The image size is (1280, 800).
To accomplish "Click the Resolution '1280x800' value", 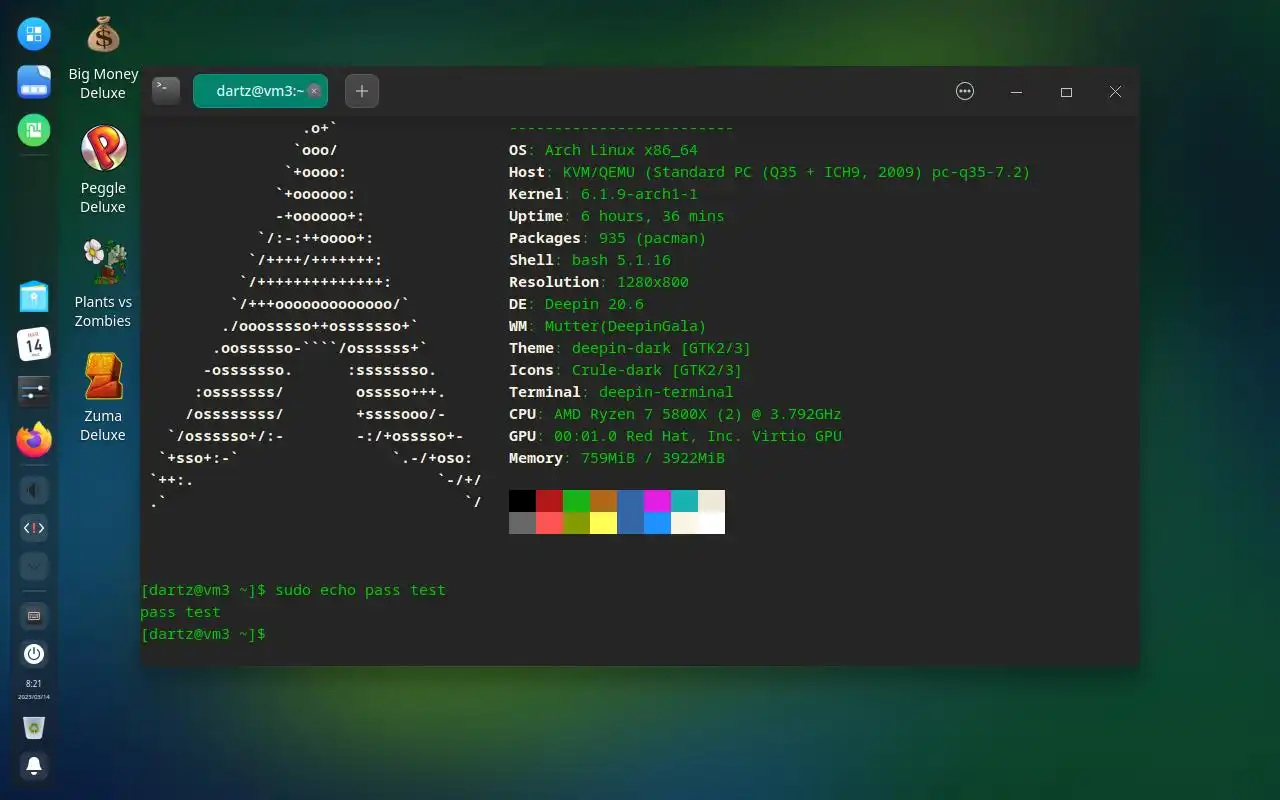I will pos(652,282).
